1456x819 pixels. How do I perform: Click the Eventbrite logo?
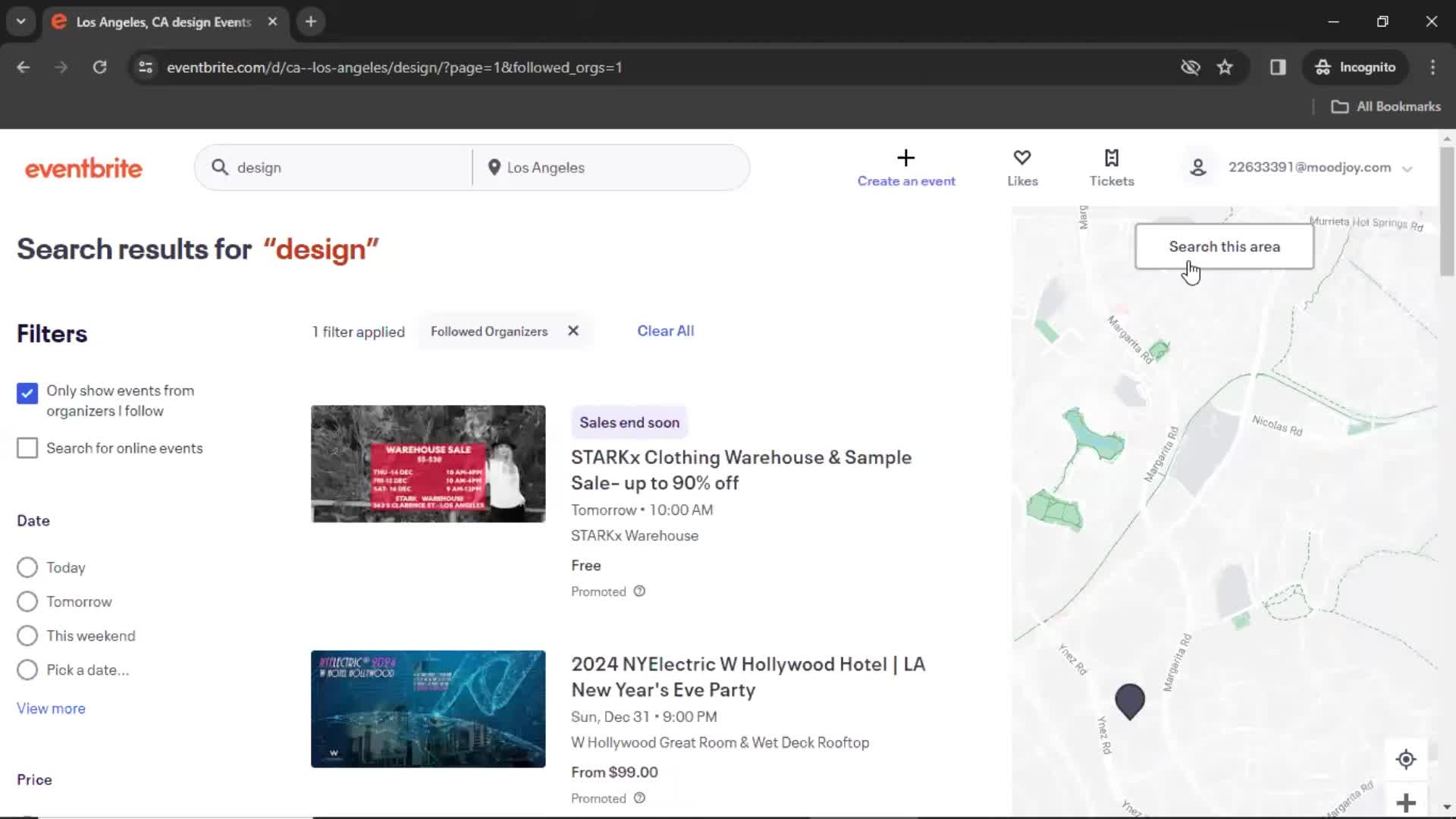83,168
